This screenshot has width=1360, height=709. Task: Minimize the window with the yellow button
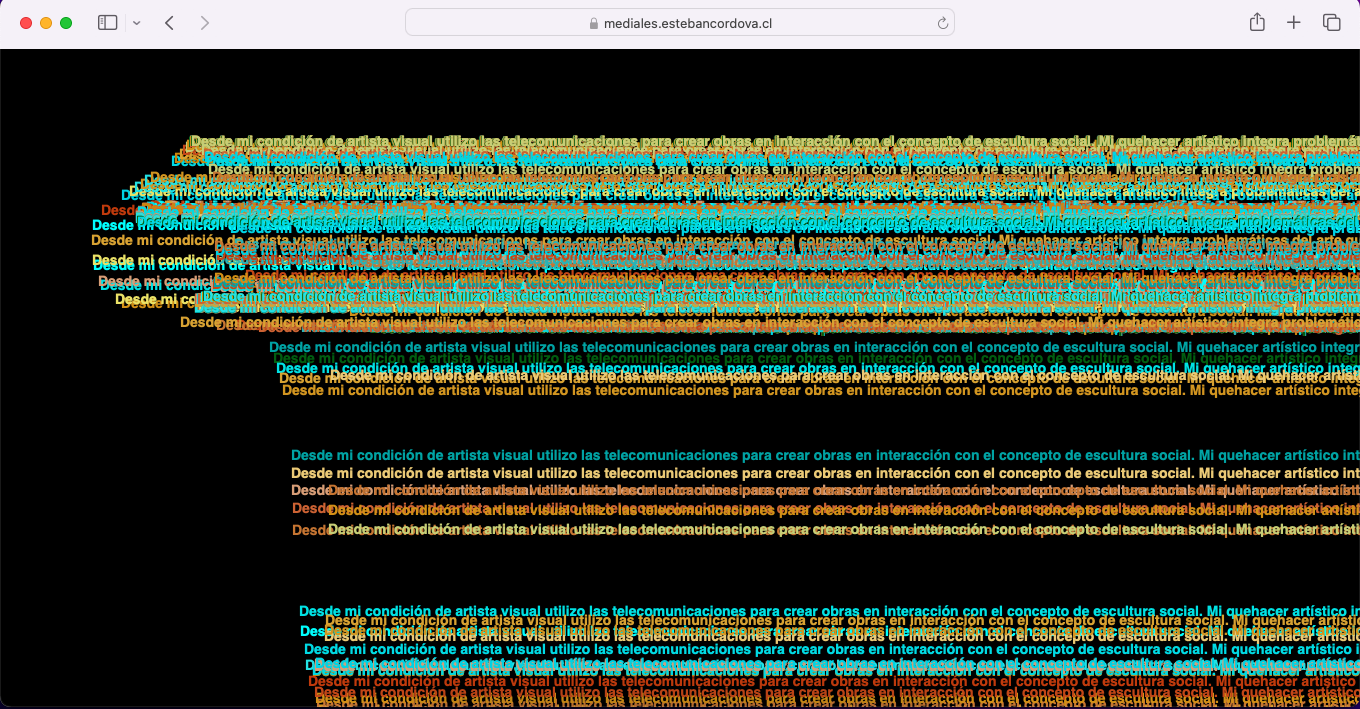(46, 23)
